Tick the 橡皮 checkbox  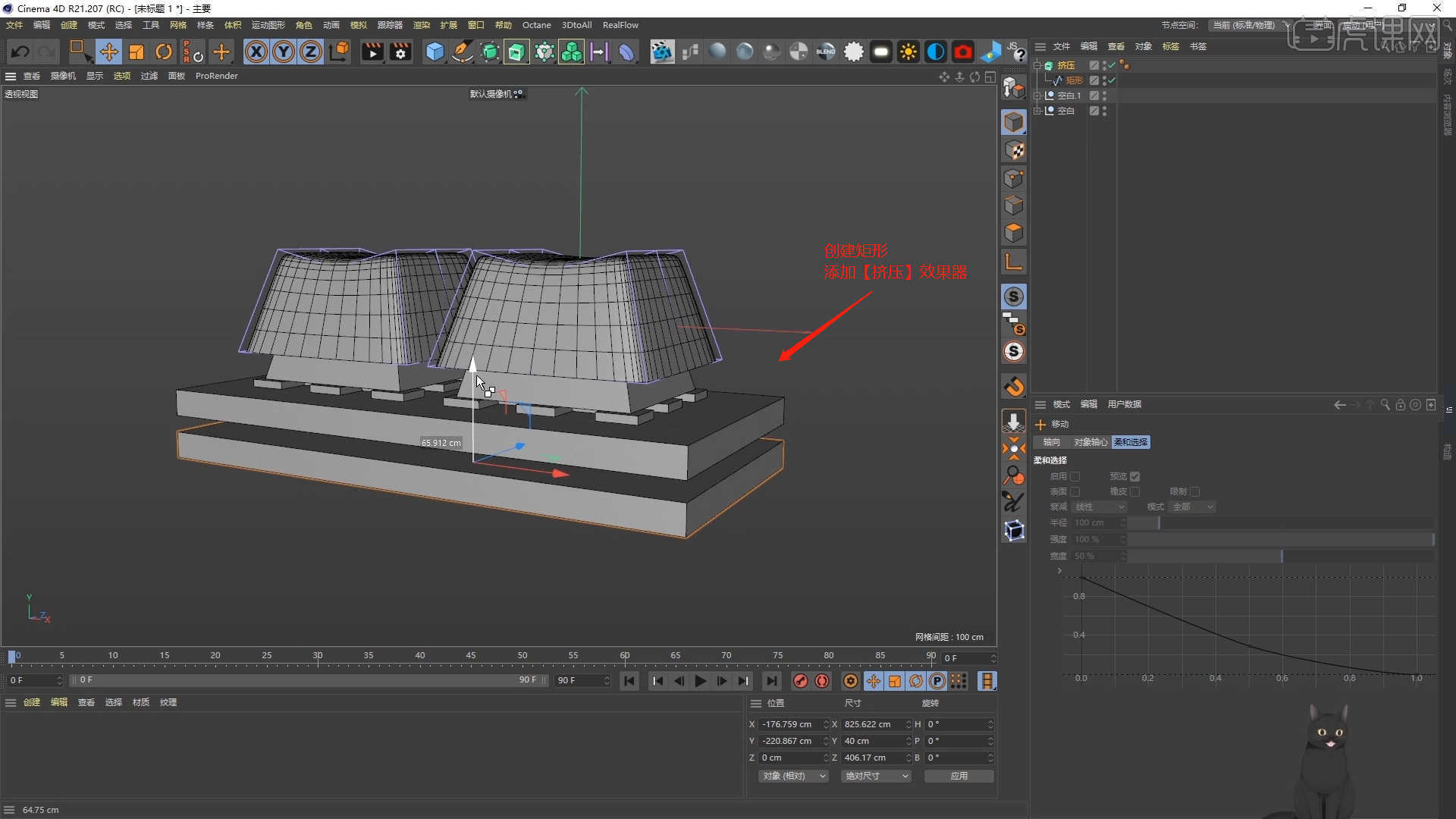(x=1135, y=491)
